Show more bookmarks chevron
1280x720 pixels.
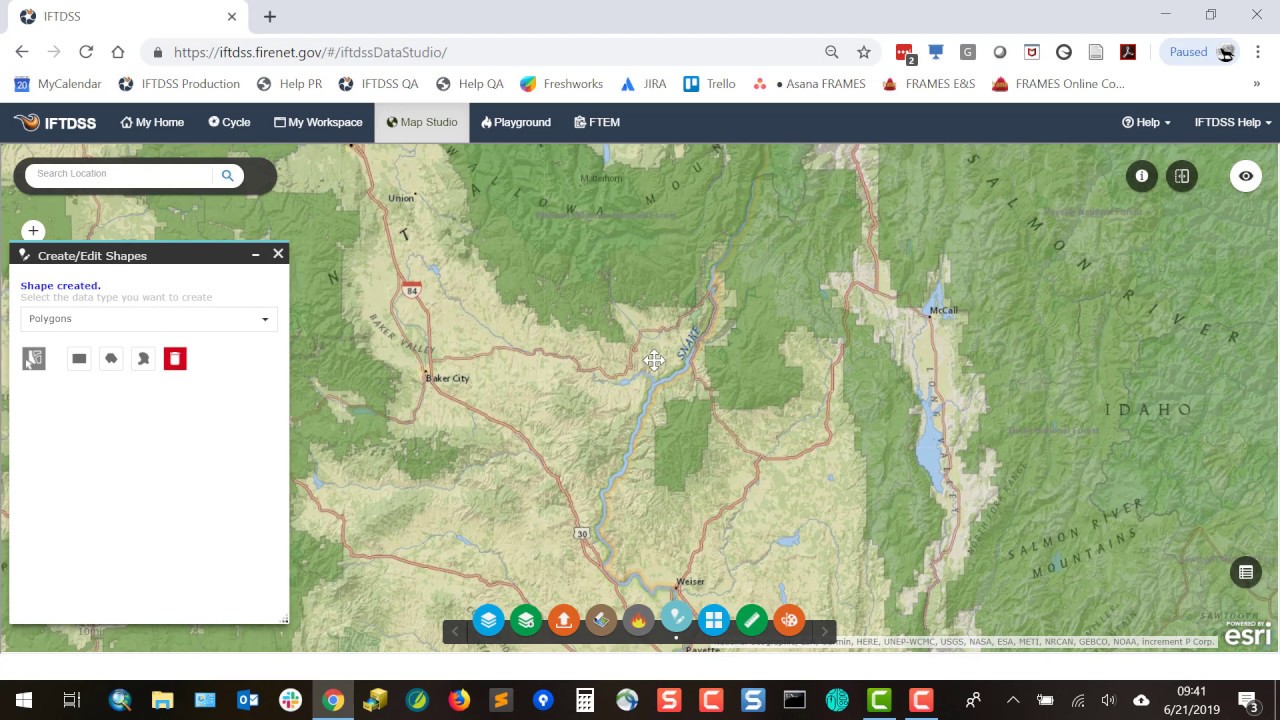[x=1257, y=84]
